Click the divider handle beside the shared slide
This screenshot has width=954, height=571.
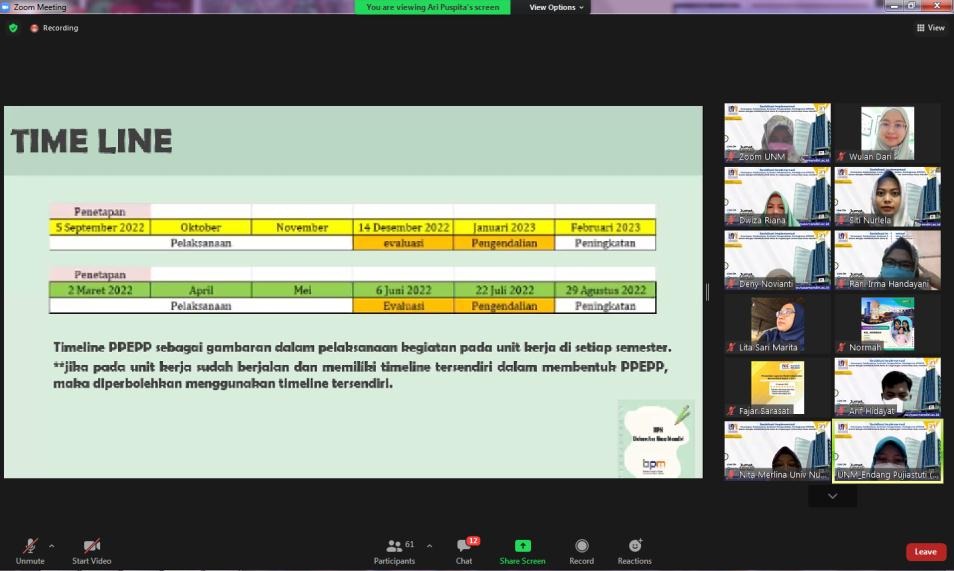(708, 292)
